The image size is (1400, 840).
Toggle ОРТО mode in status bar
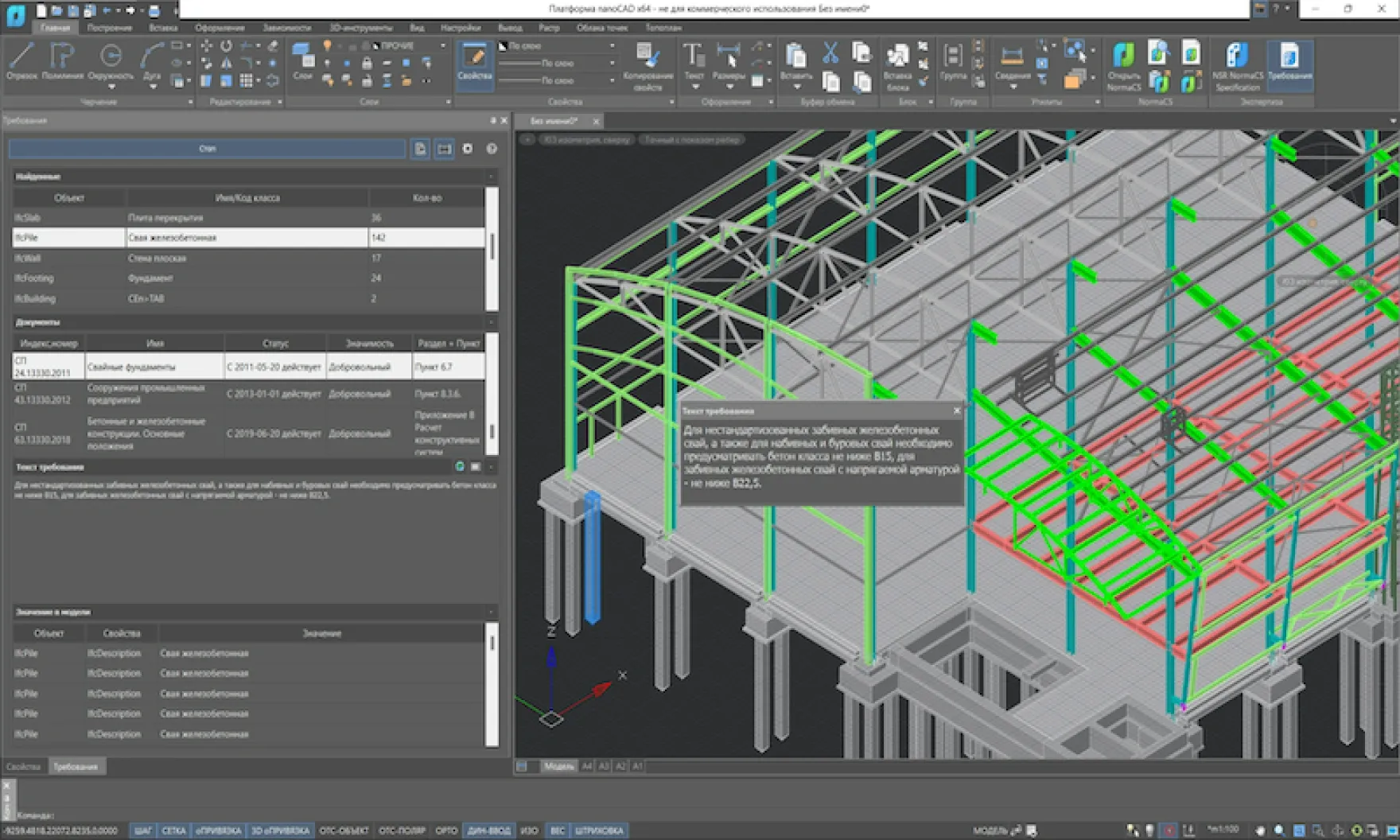[446, 830]
